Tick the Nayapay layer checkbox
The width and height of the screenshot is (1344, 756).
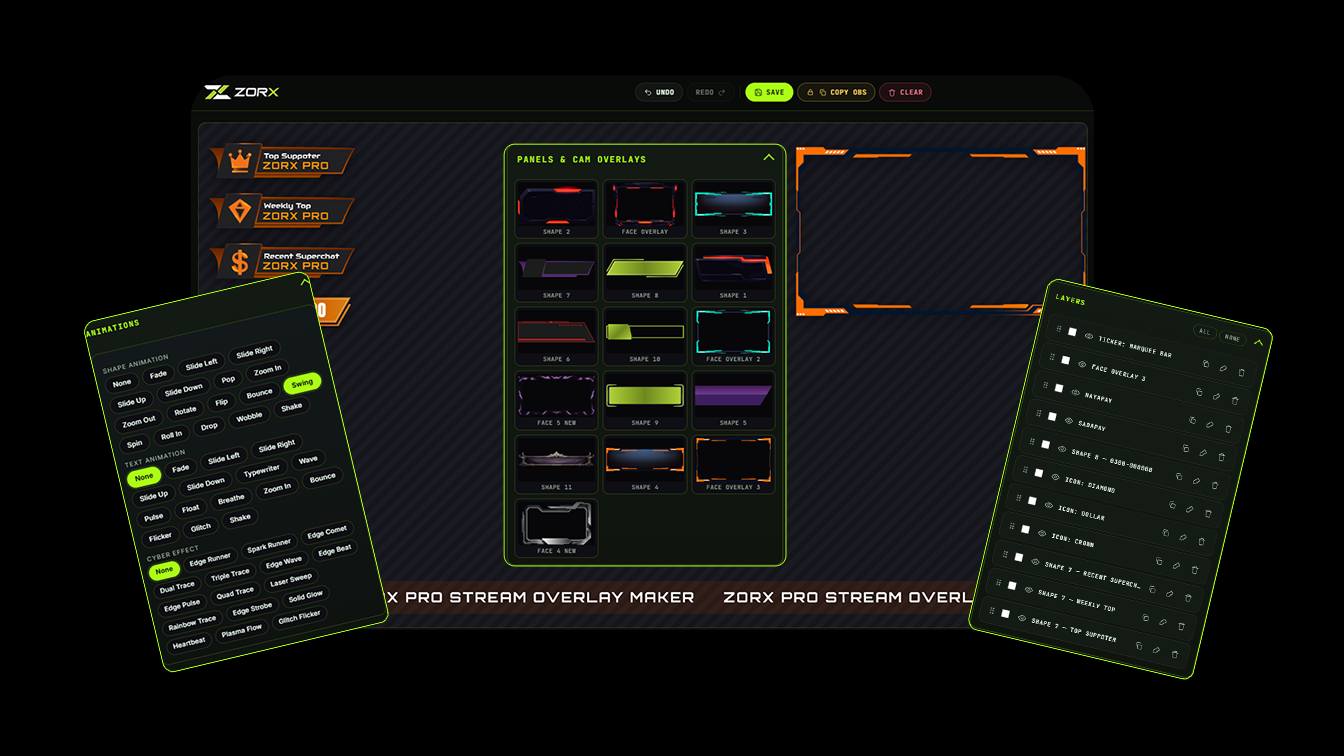coord(1059,388)
